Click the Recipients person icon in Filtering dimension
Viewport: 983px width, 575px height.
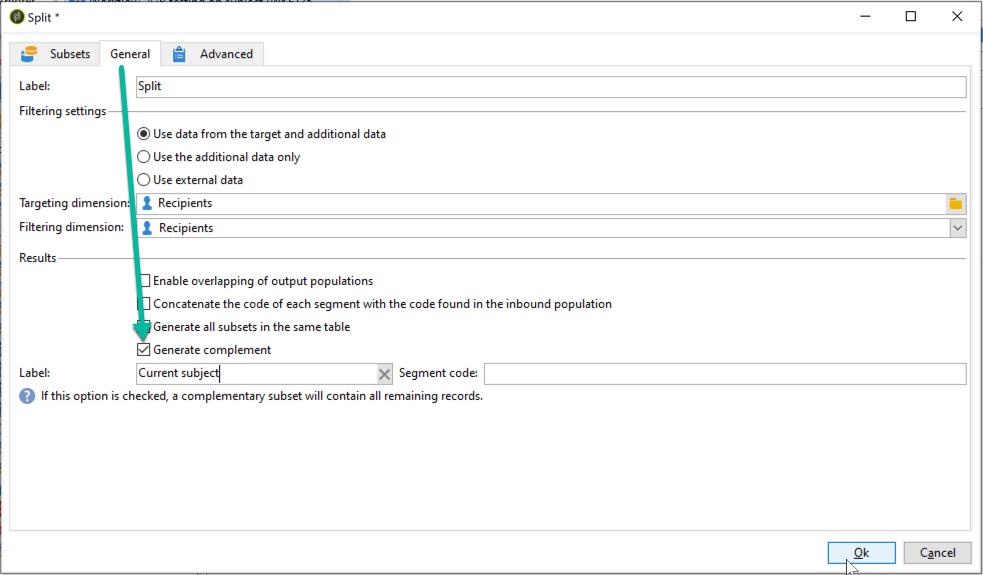(147, 228)
